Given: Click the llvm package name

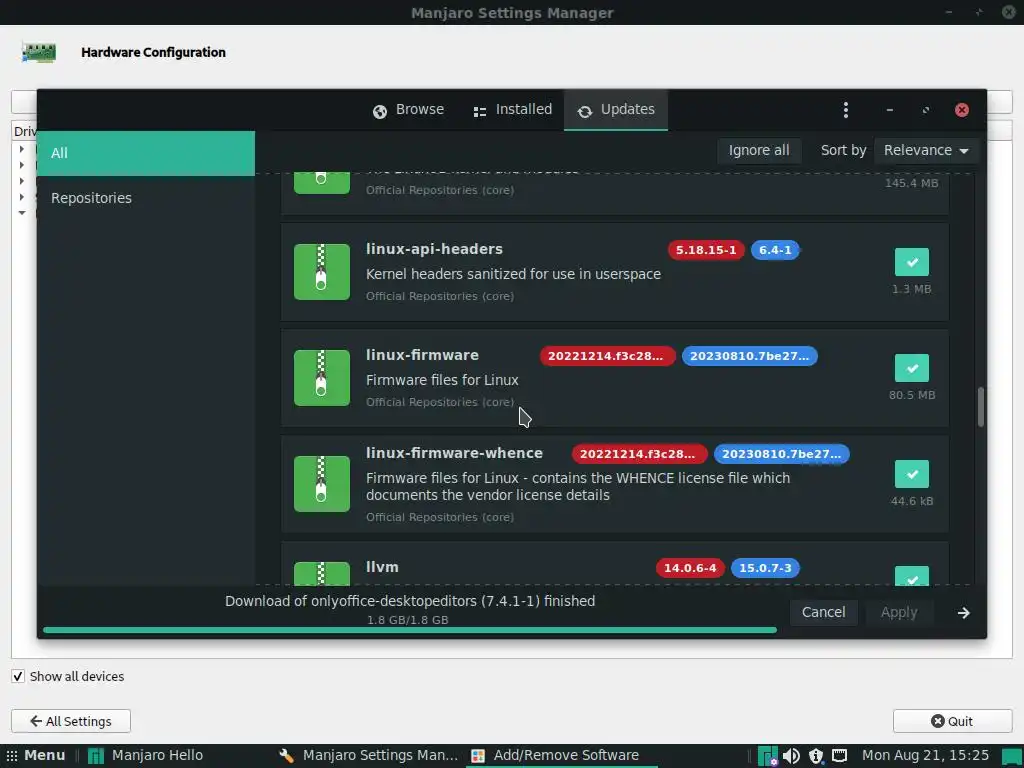Looking at the screenshot, I should coord(382,567).
